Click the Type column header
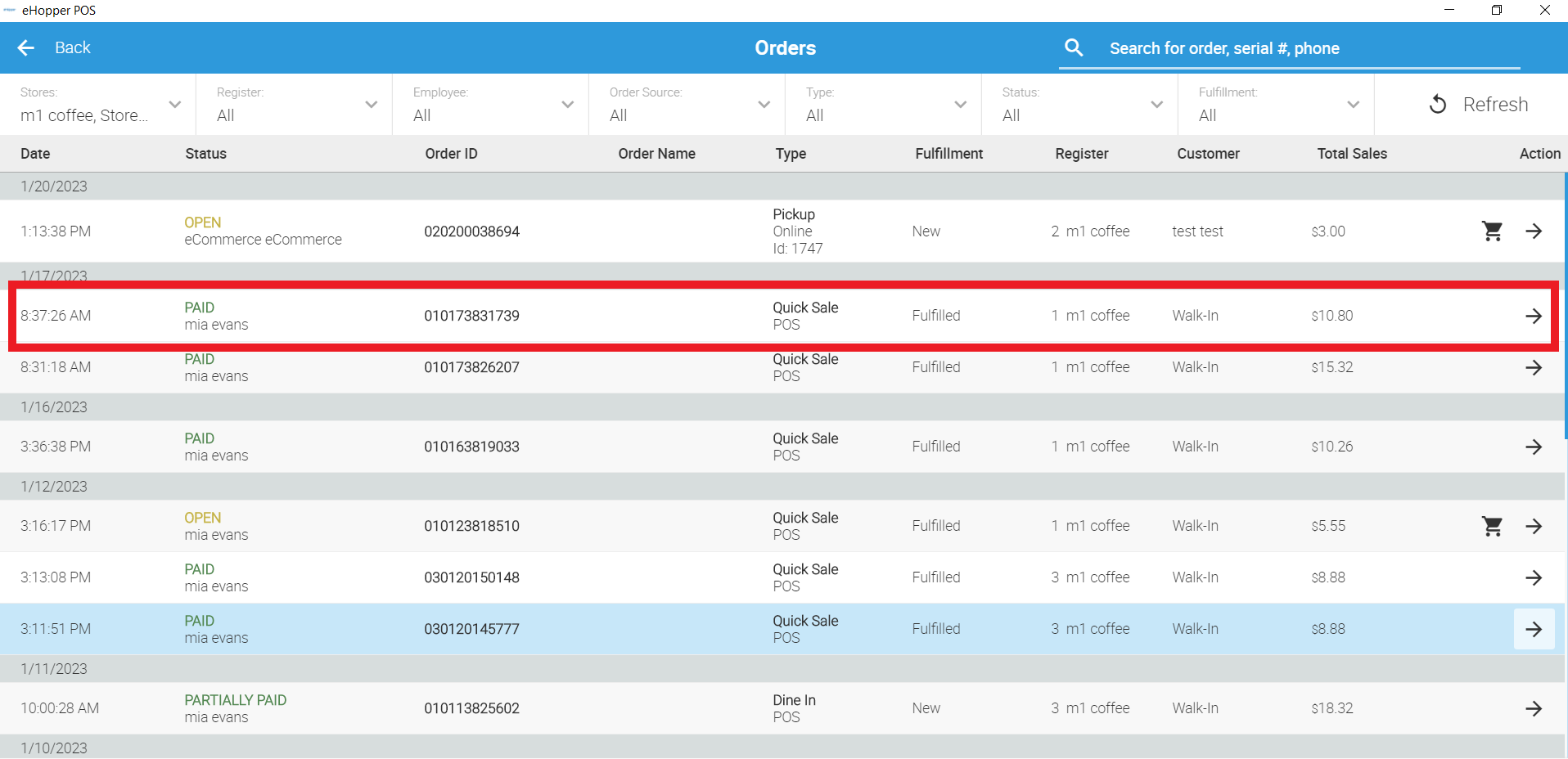The width and height of the screenshot is (1568, 759). [791, 154]
